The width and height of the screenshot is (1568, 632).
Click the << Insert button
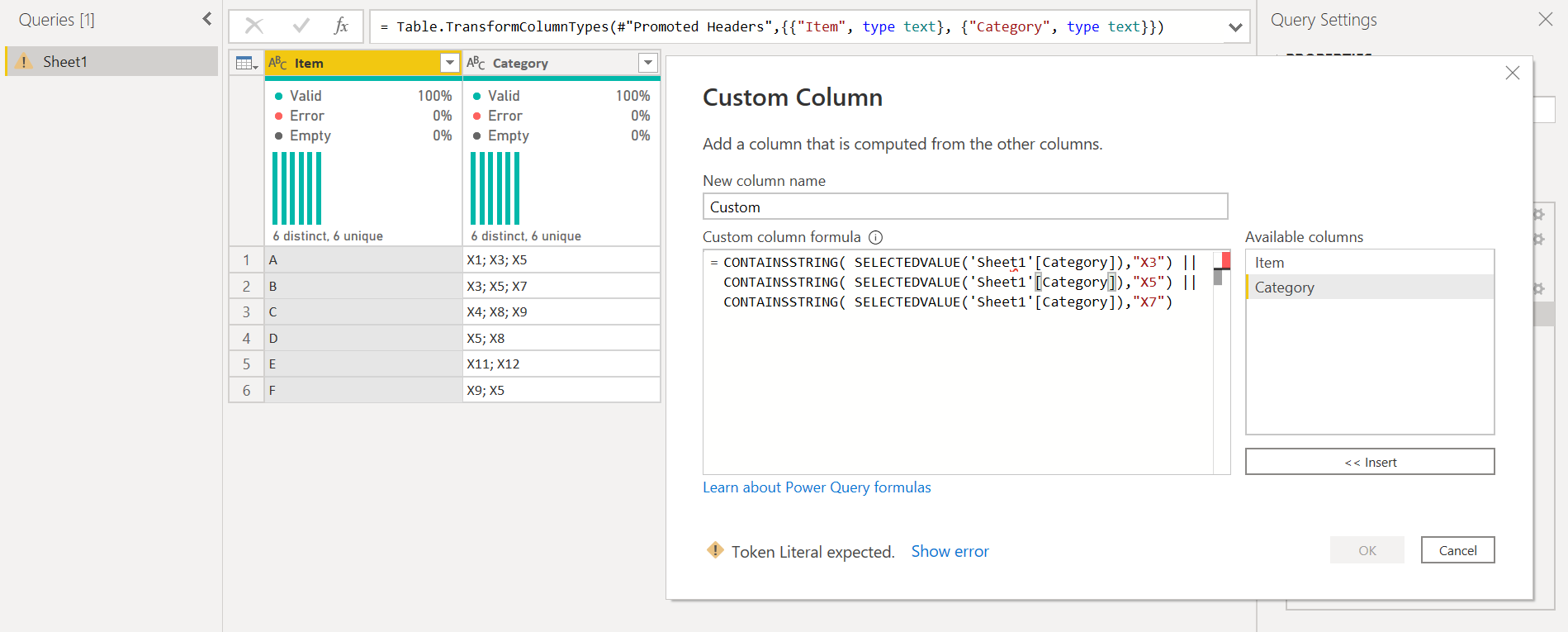(1370, 462)
